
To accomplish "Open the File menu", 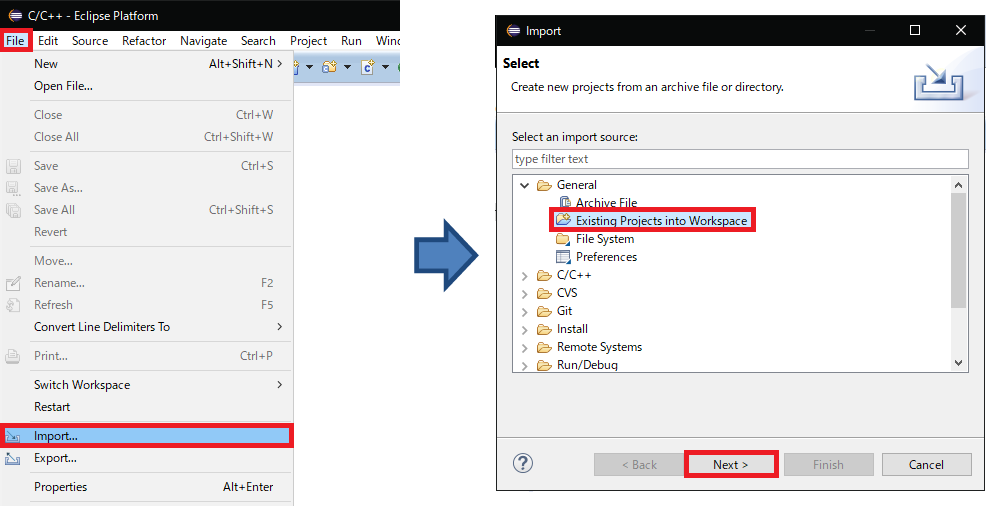I will (15, 41).
